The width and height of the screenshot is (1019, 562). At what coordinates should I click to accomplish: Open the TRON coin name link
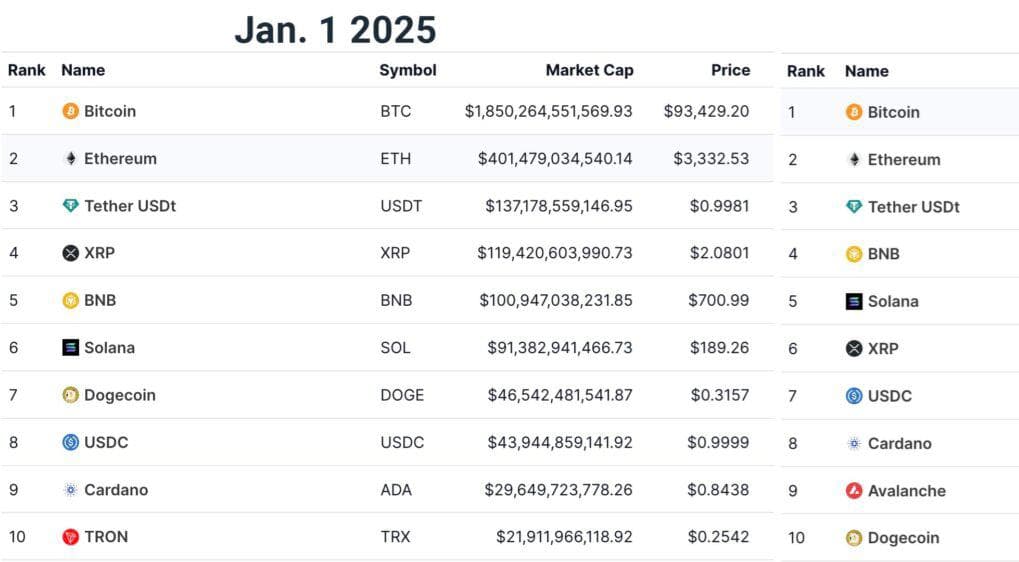pos(106,537)
